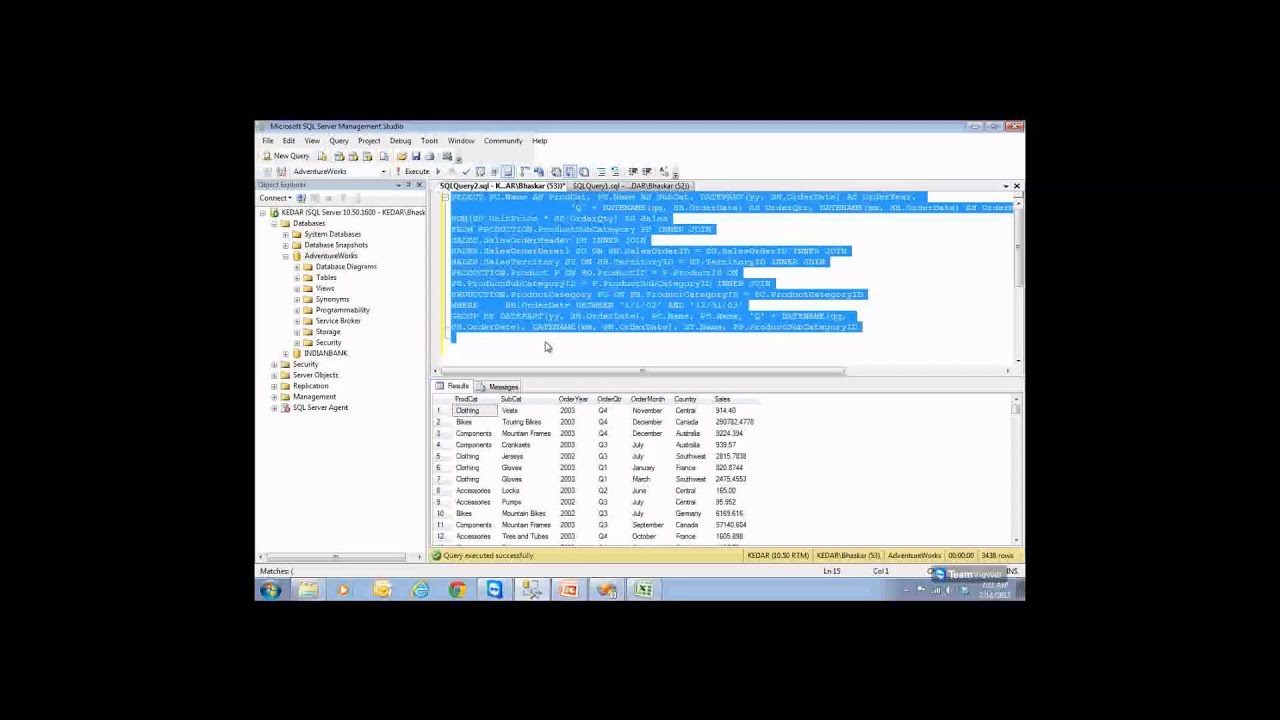Click the 'Touring Bikes' cell in row 2
The width and height of the screenshot is (1280, 720).
click(x=521, y=422)
